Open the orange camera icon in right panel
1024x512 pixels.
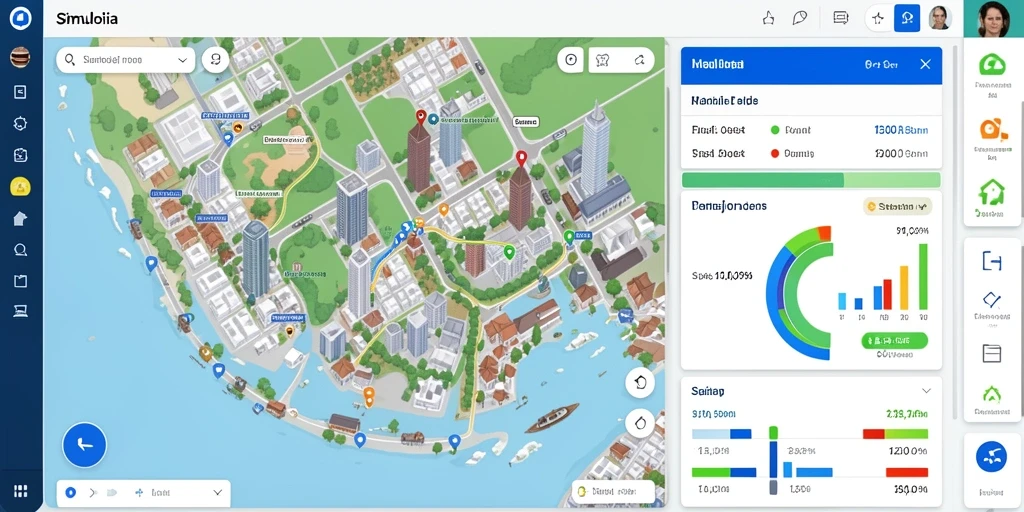tap(992, 129)
